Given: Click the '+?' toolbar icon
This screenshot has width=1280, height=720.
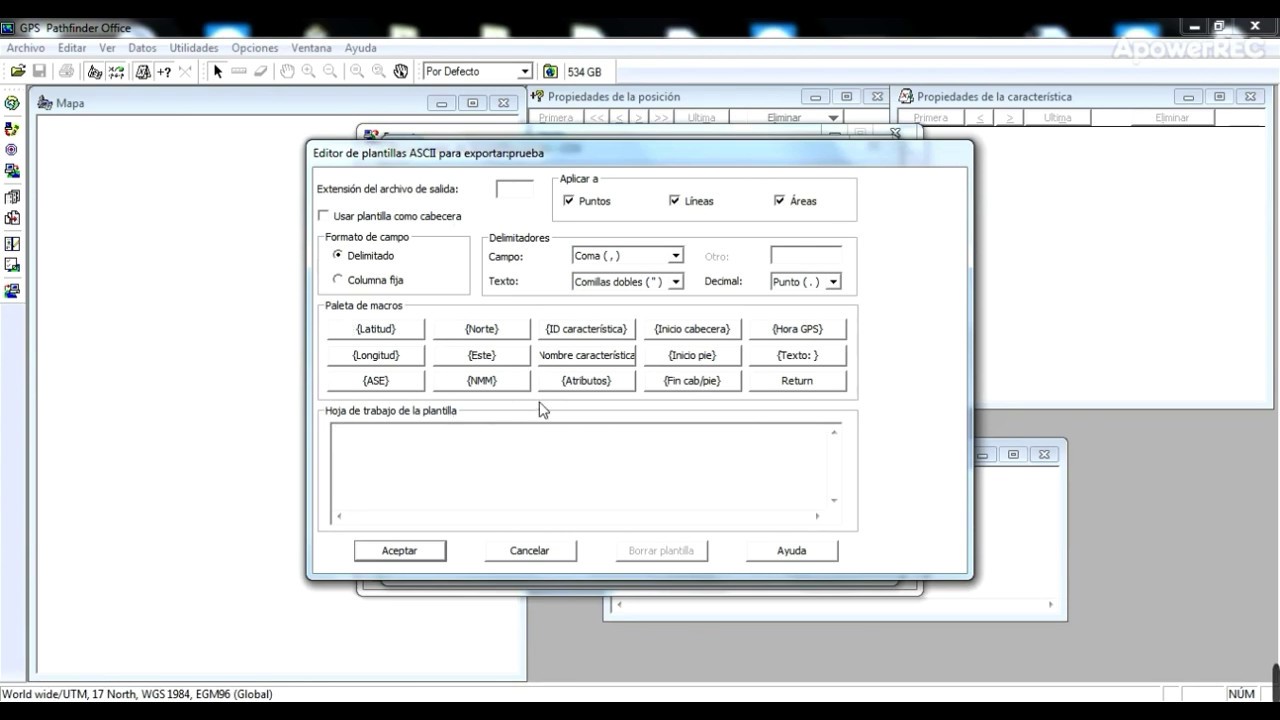Looking at the screenshot, I should click(x=164, y=71).
